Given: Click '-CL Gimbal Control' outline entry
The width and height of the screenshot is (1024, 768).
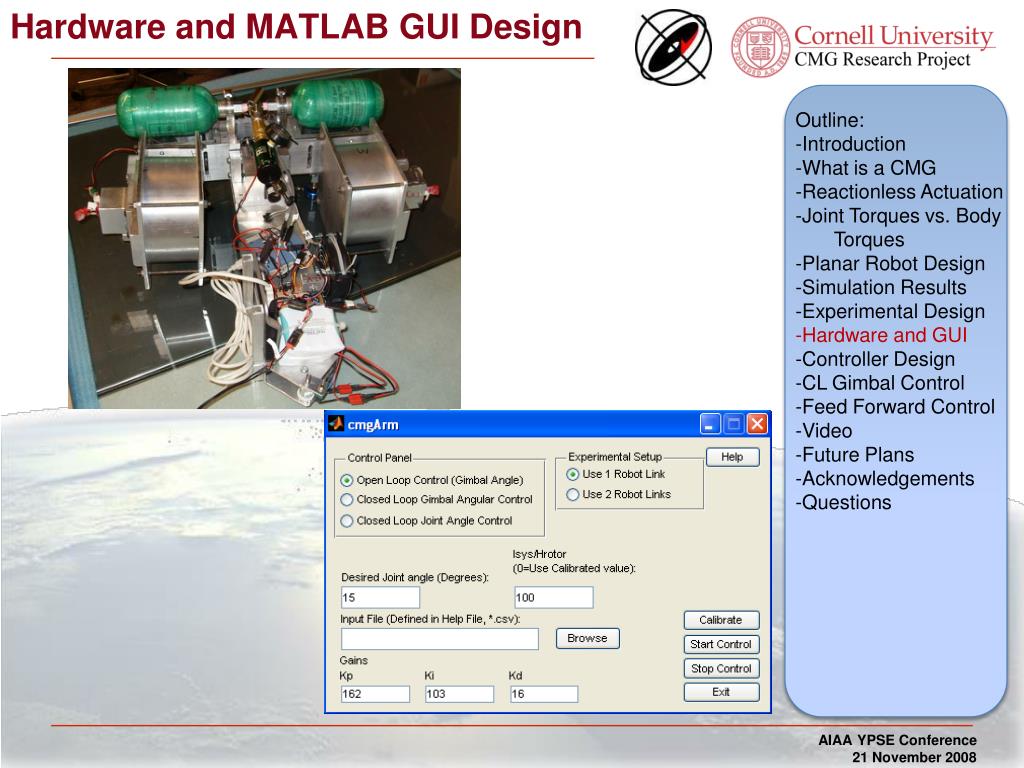Looking at the screenshot, I should 880,383.
